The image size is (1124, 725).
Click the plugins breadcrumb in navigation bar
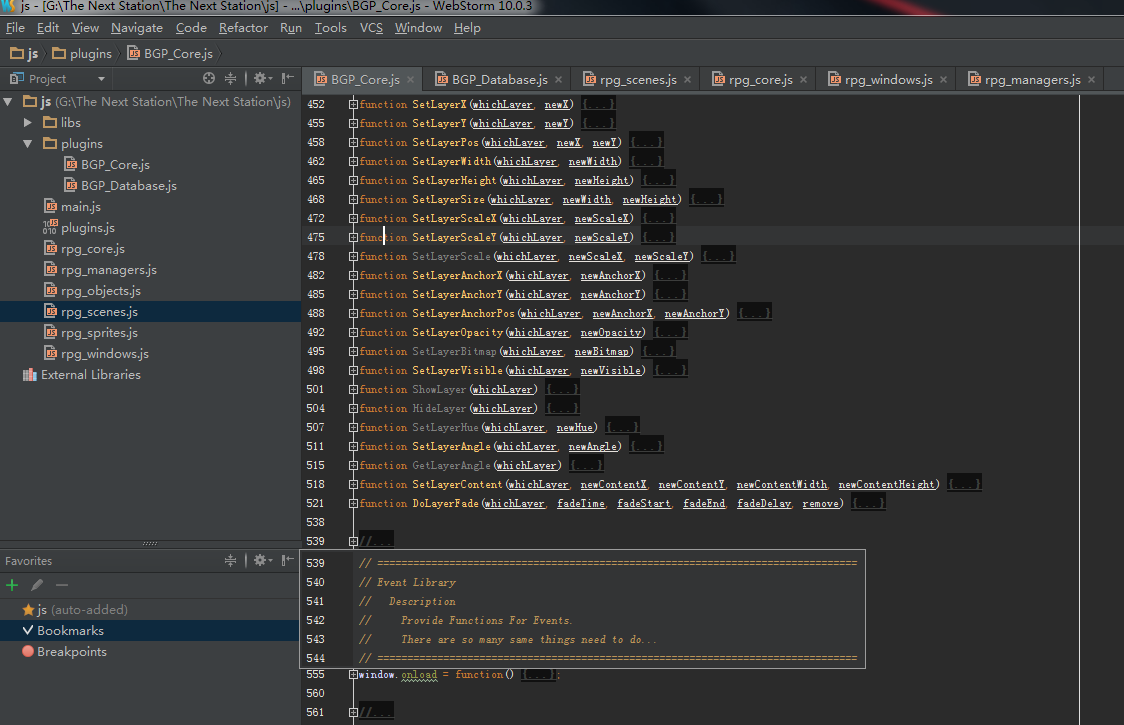82,54
